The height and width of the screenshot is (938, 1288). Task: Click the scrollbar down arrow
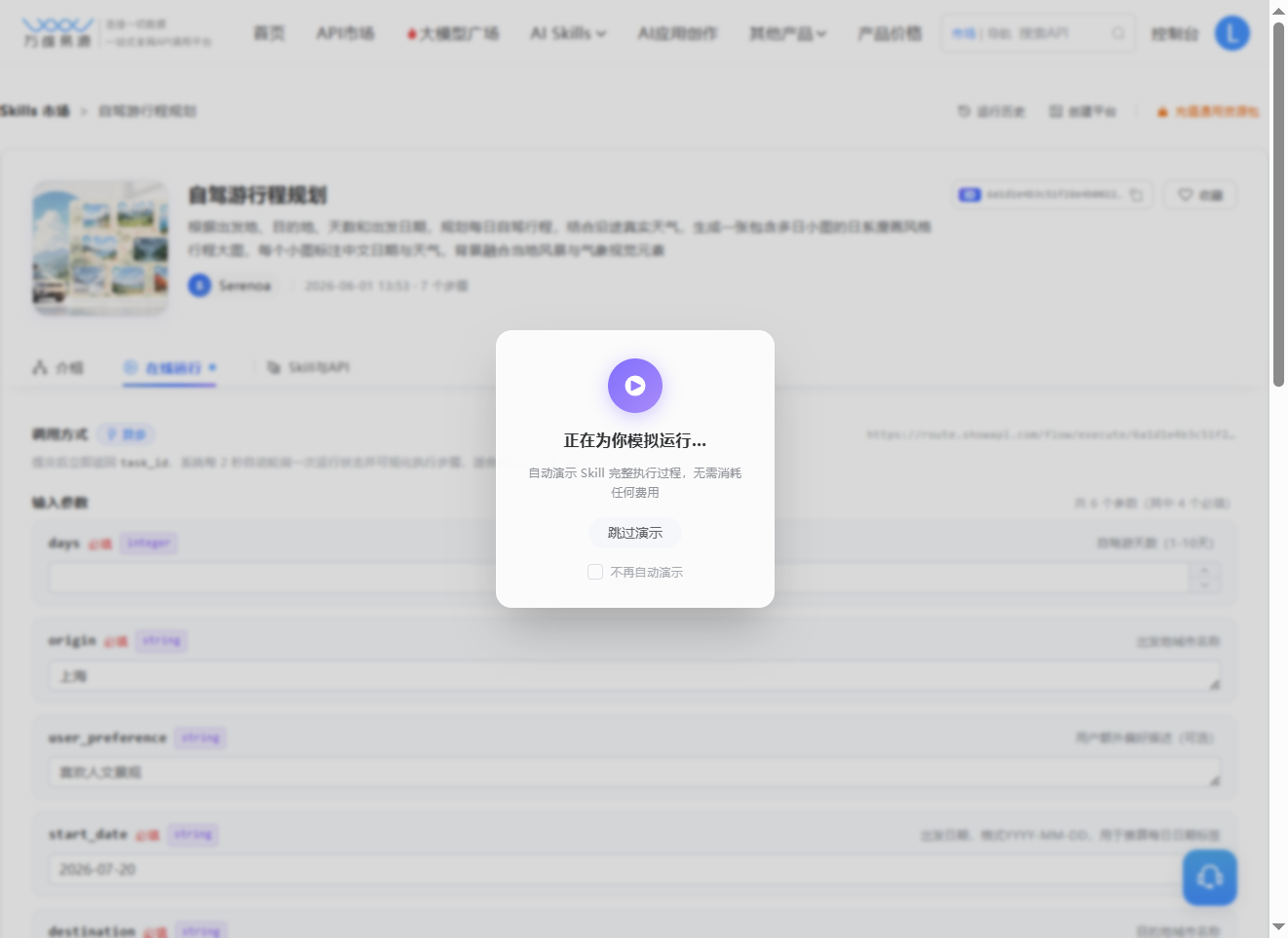pyautogui.click(x=1278, y=927)
